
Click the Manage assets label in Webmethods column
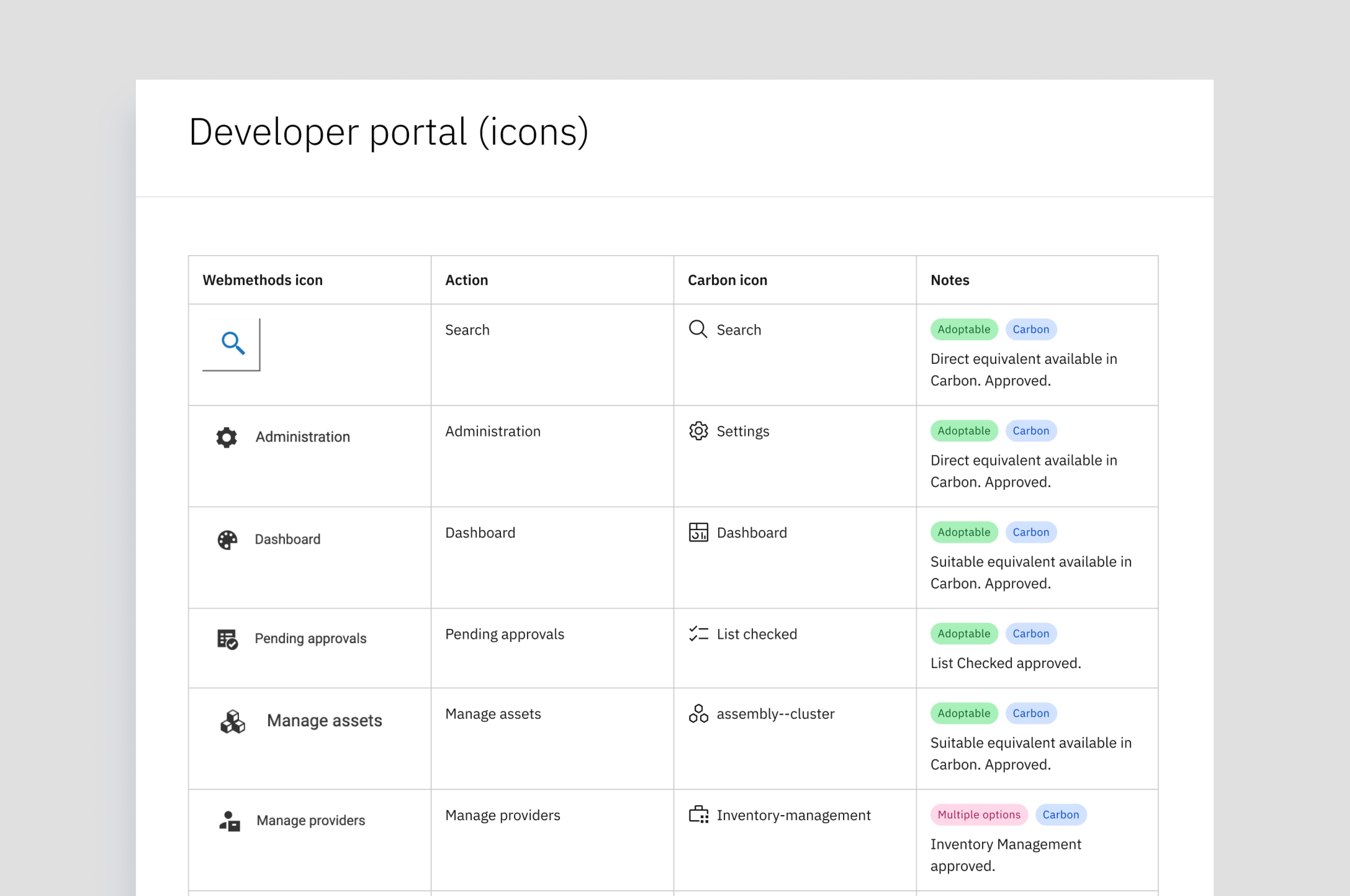pyautogui.click(x=325, y=721)
